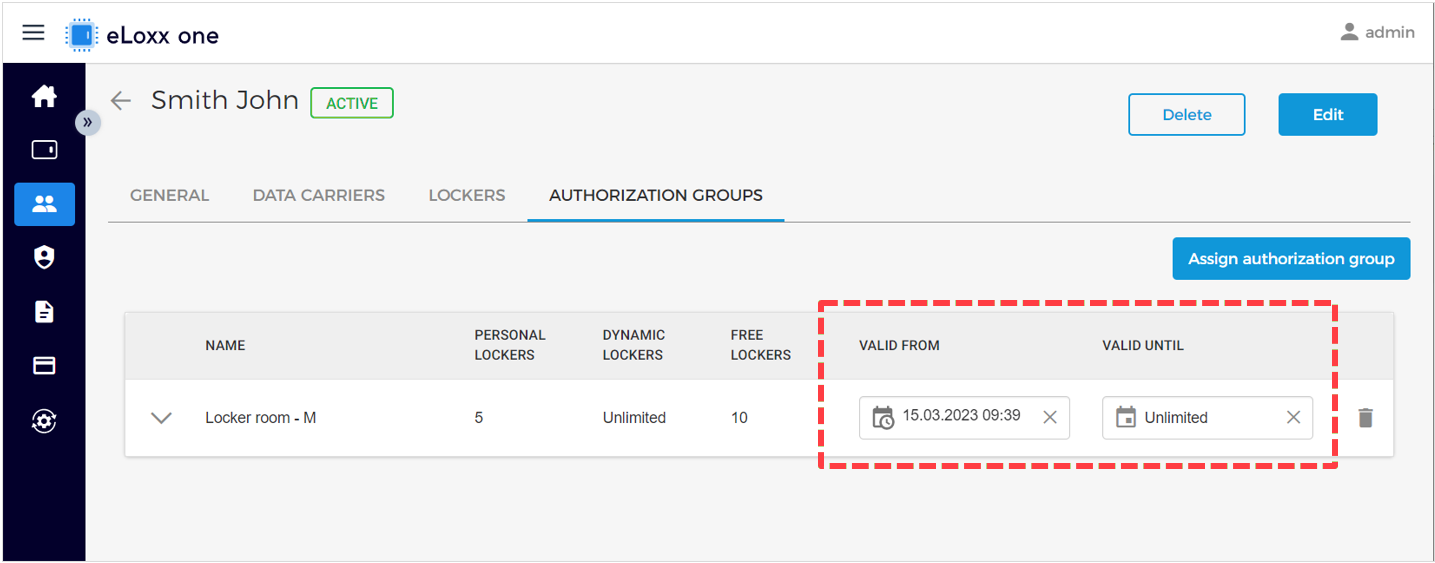The height and width of the screenshot is (563, 1435).
Task: Open the settings sync sidebar icon
Action: [x=44, y=421]
